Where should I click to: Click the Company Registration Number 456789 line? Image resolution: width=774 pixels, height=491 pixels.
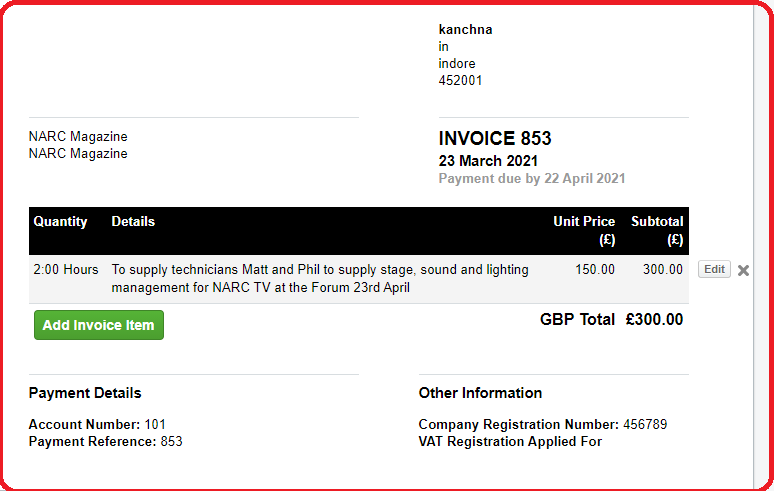pyautogui.click(x=542, y=424)
